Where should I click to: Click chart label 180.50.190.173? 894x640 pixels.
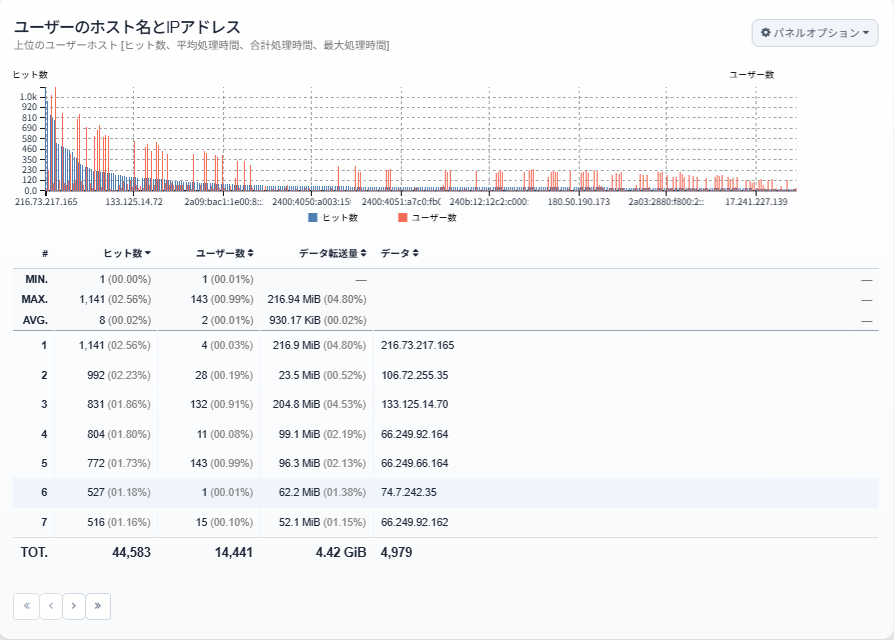[x=579, y=202]
